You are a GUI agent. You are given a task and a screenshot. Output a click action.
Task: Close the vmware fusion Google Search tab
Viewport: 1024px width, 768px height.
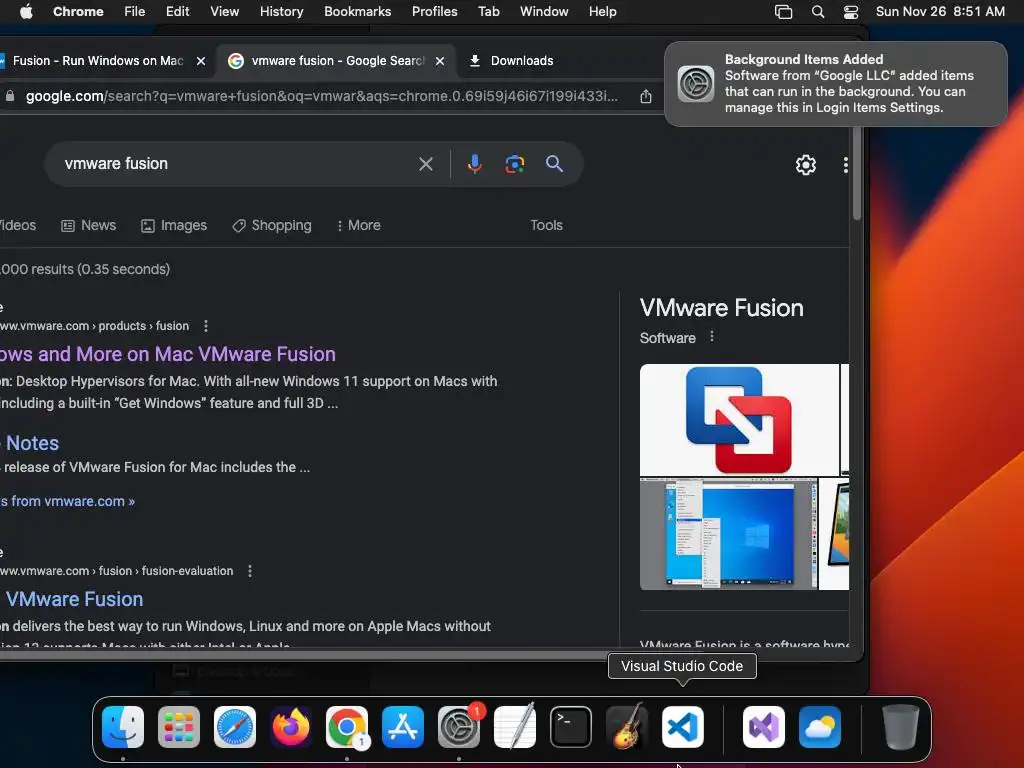pos(440,61)
